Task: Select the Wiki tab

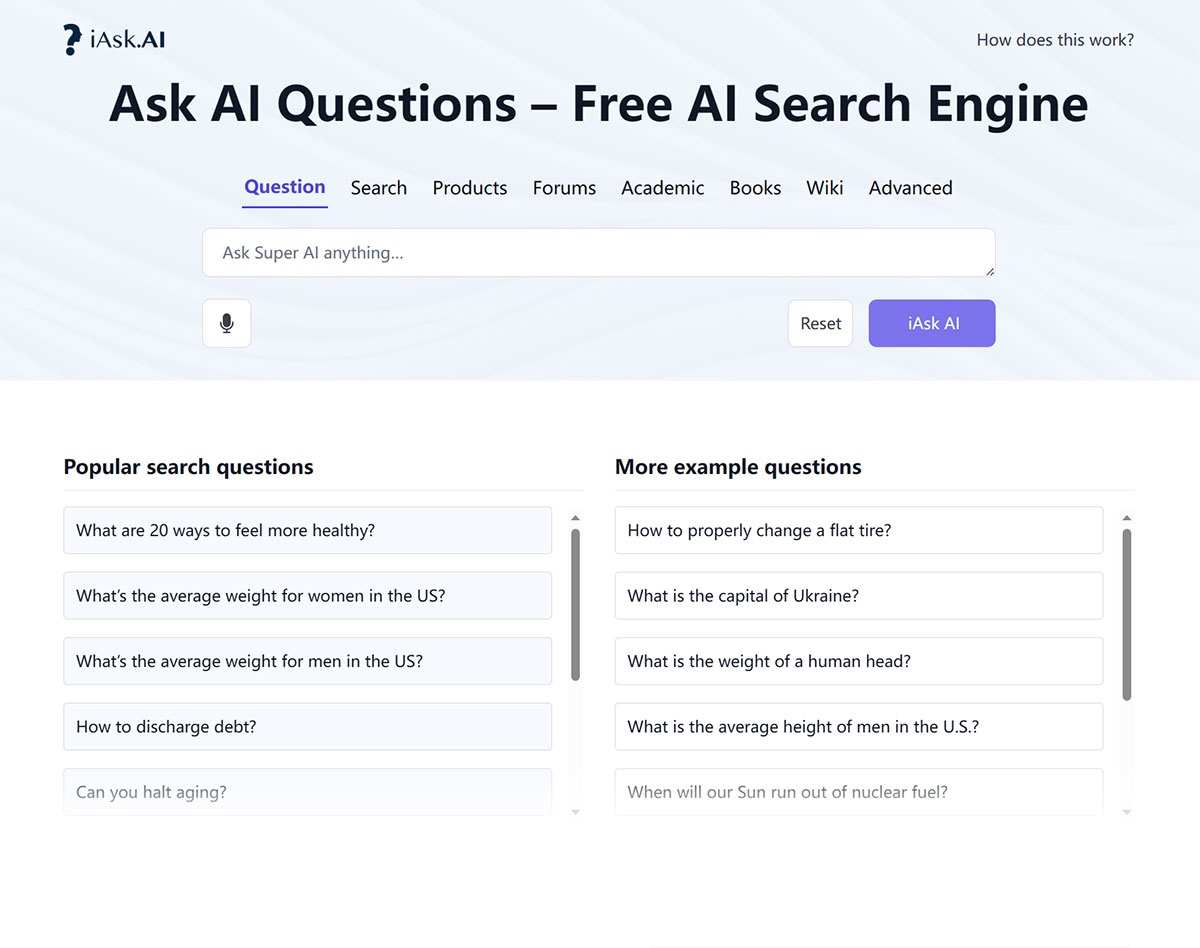Action: 824,188
